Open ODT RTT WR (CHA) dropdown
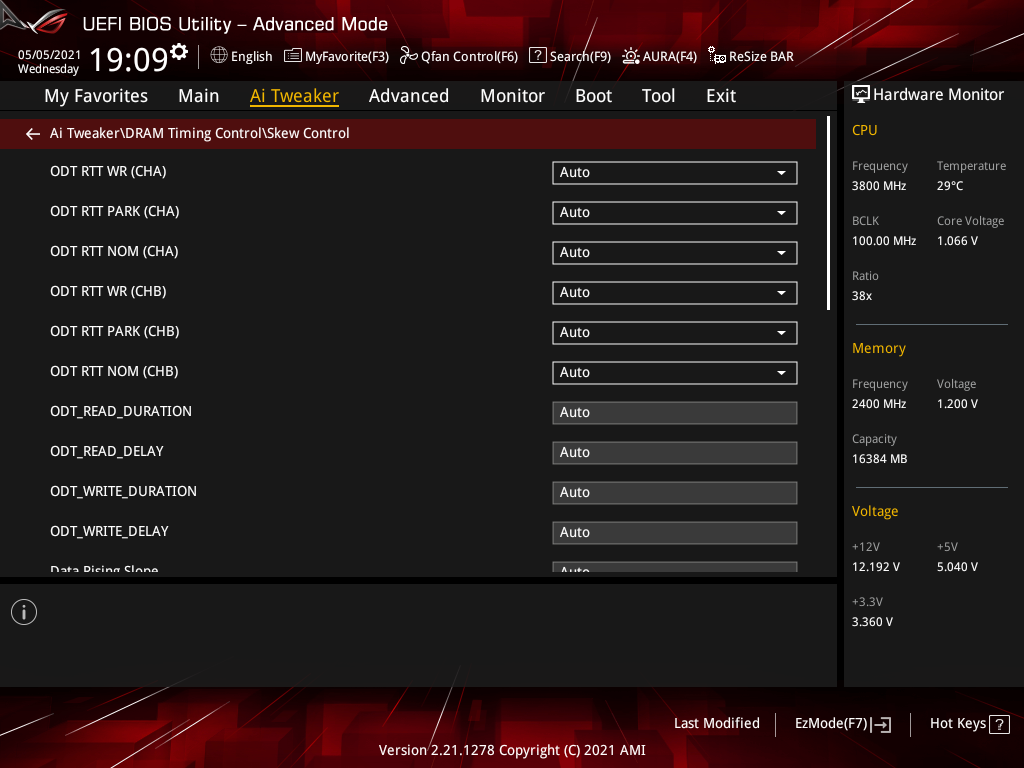Image resolution: width=1024 pixels, height=768 pixels. tap(675, 173)
